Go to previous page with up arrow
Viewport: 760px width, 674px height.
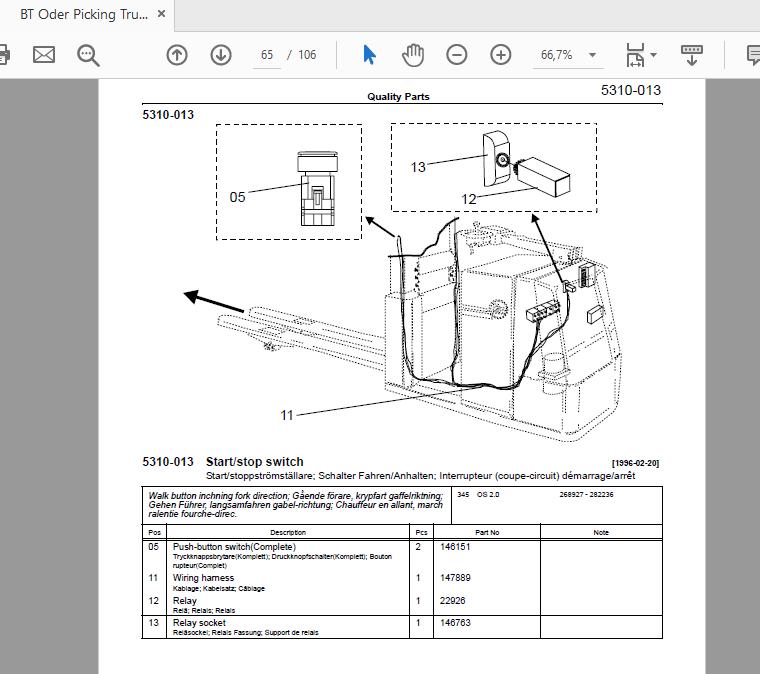[x=177, y=55]
